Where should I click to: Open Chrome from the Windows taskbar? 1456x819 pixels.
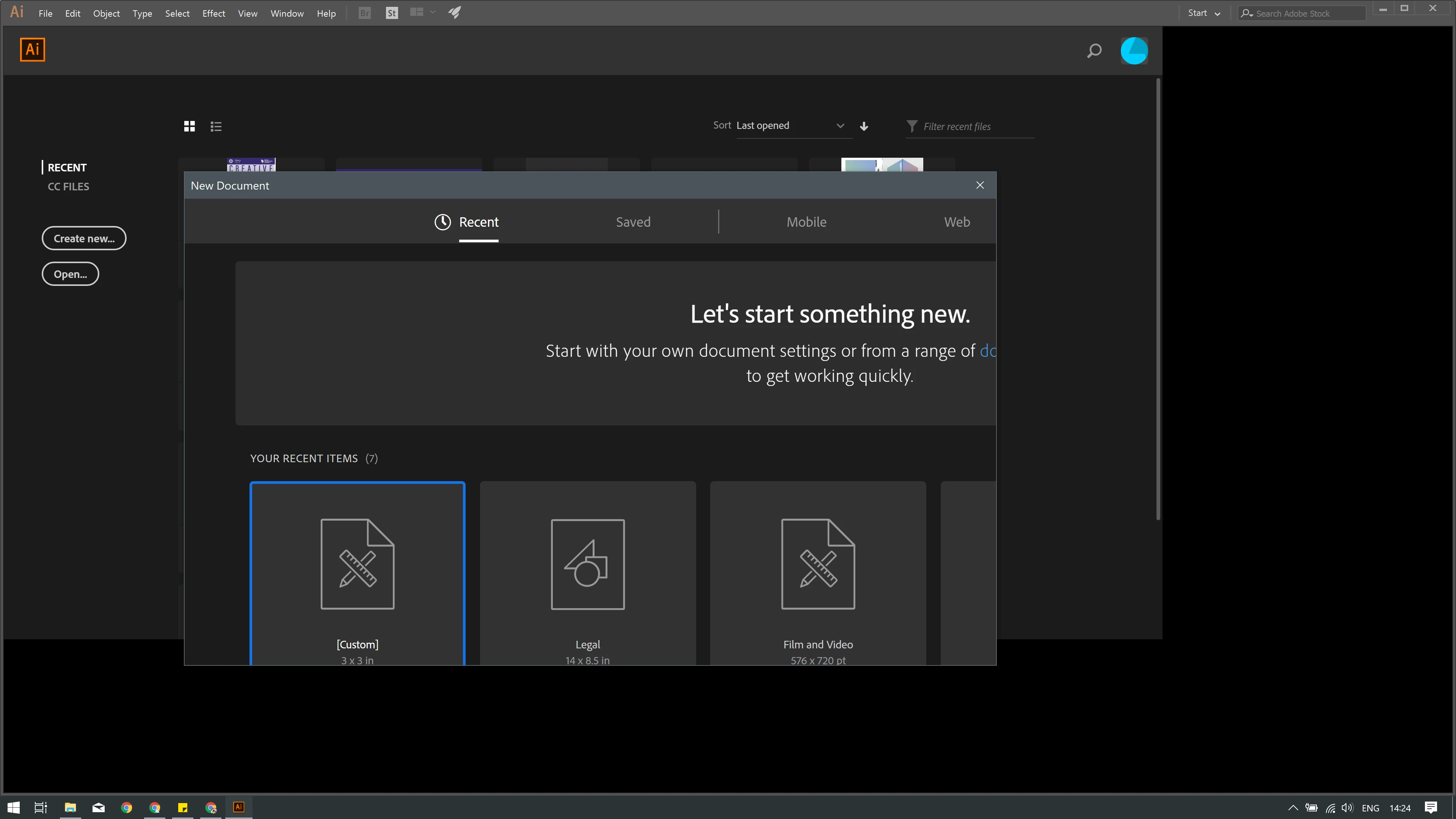coord(127,807)
